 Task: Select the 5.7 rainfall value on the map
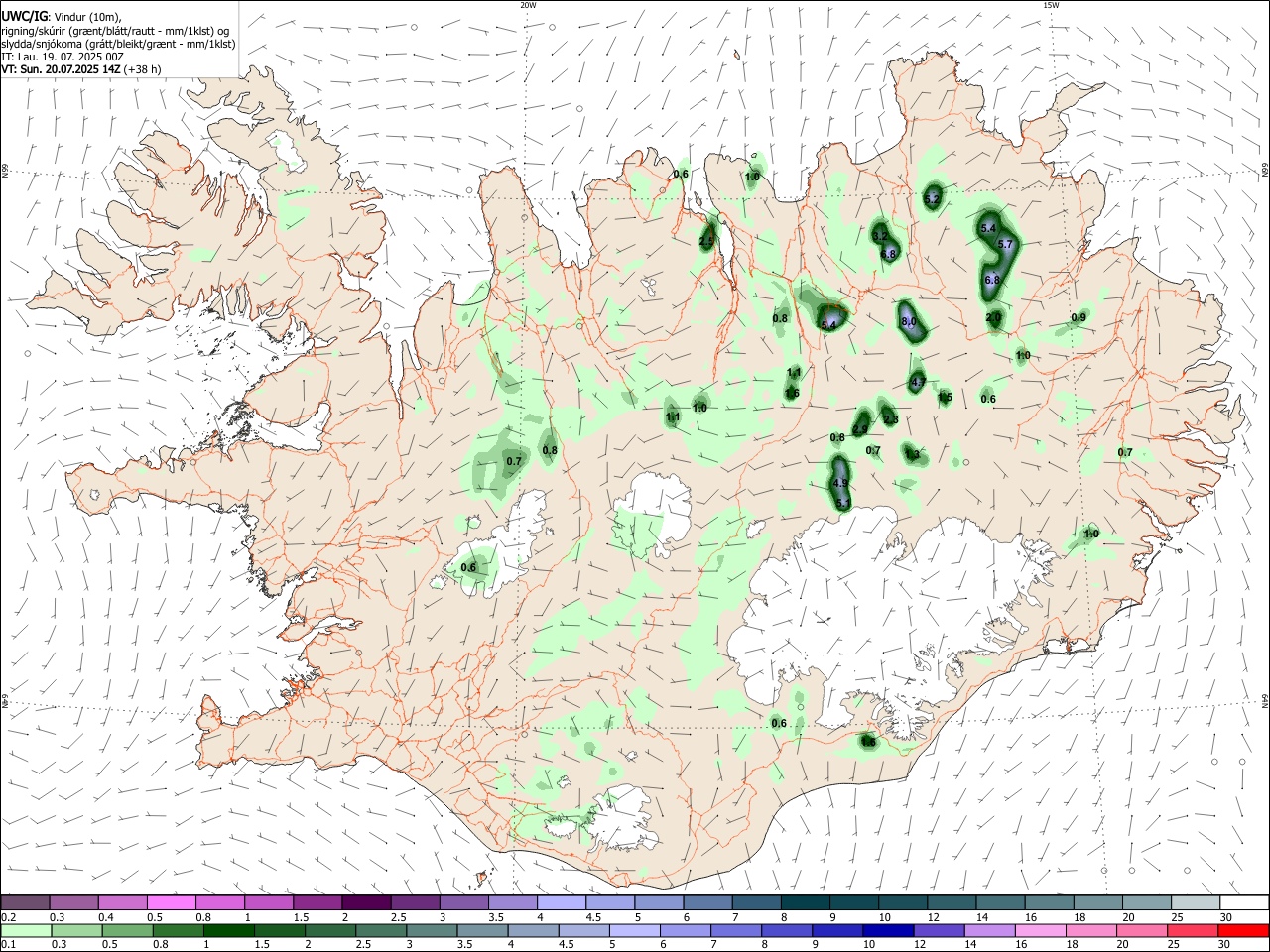(x=1004, y=244)
